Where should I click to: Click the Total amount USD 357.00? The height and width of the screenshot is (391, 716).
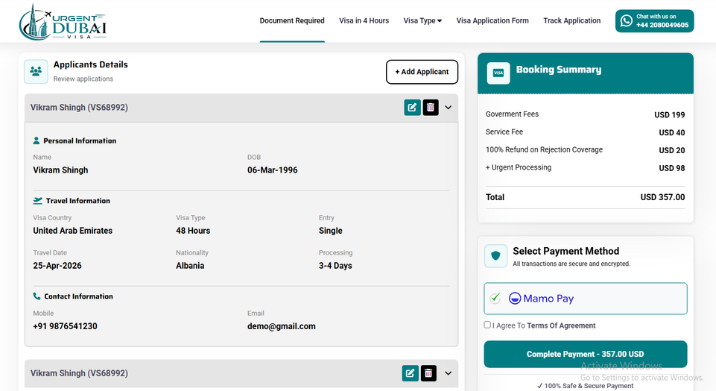pyautogui.click(x=663, y=197)
